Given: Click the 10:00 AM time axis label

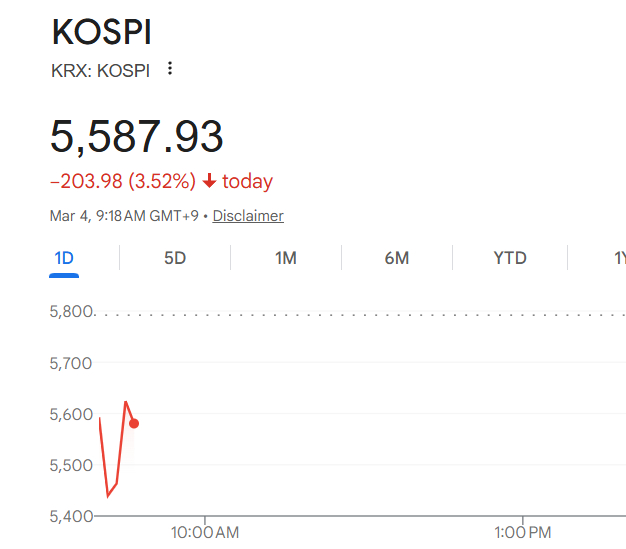Looking at the screenshot, I should point(205,532).
